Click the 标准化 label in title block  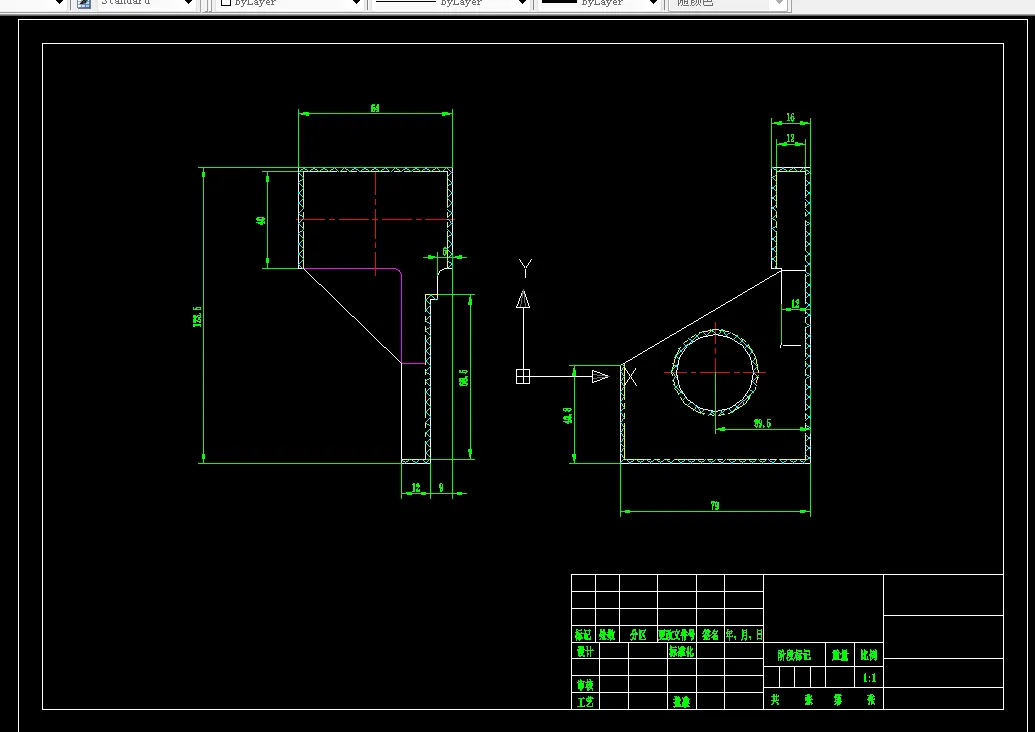pos(681,651)
